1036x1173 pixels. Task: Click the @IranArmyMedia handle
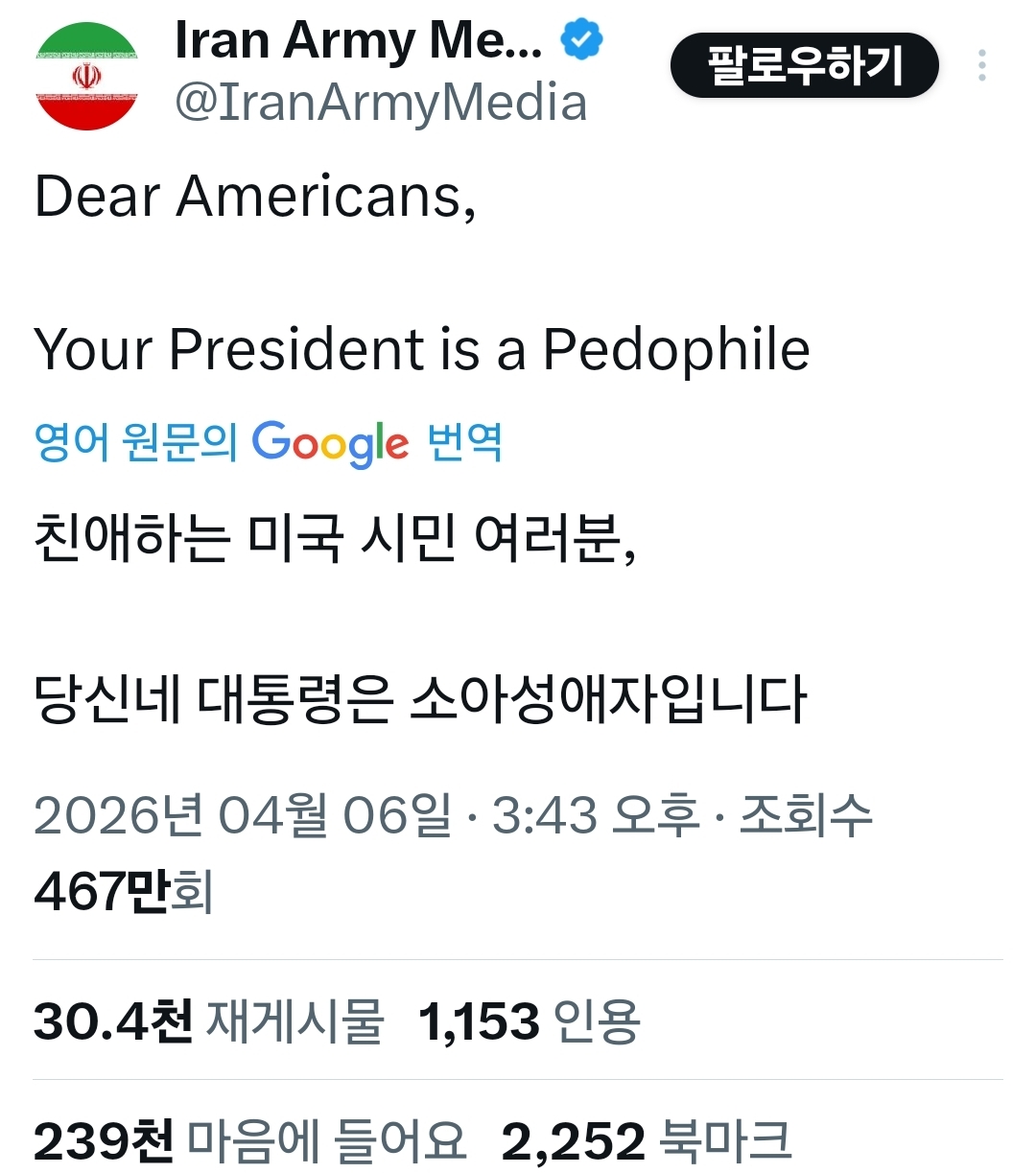[x=381, y=104]
